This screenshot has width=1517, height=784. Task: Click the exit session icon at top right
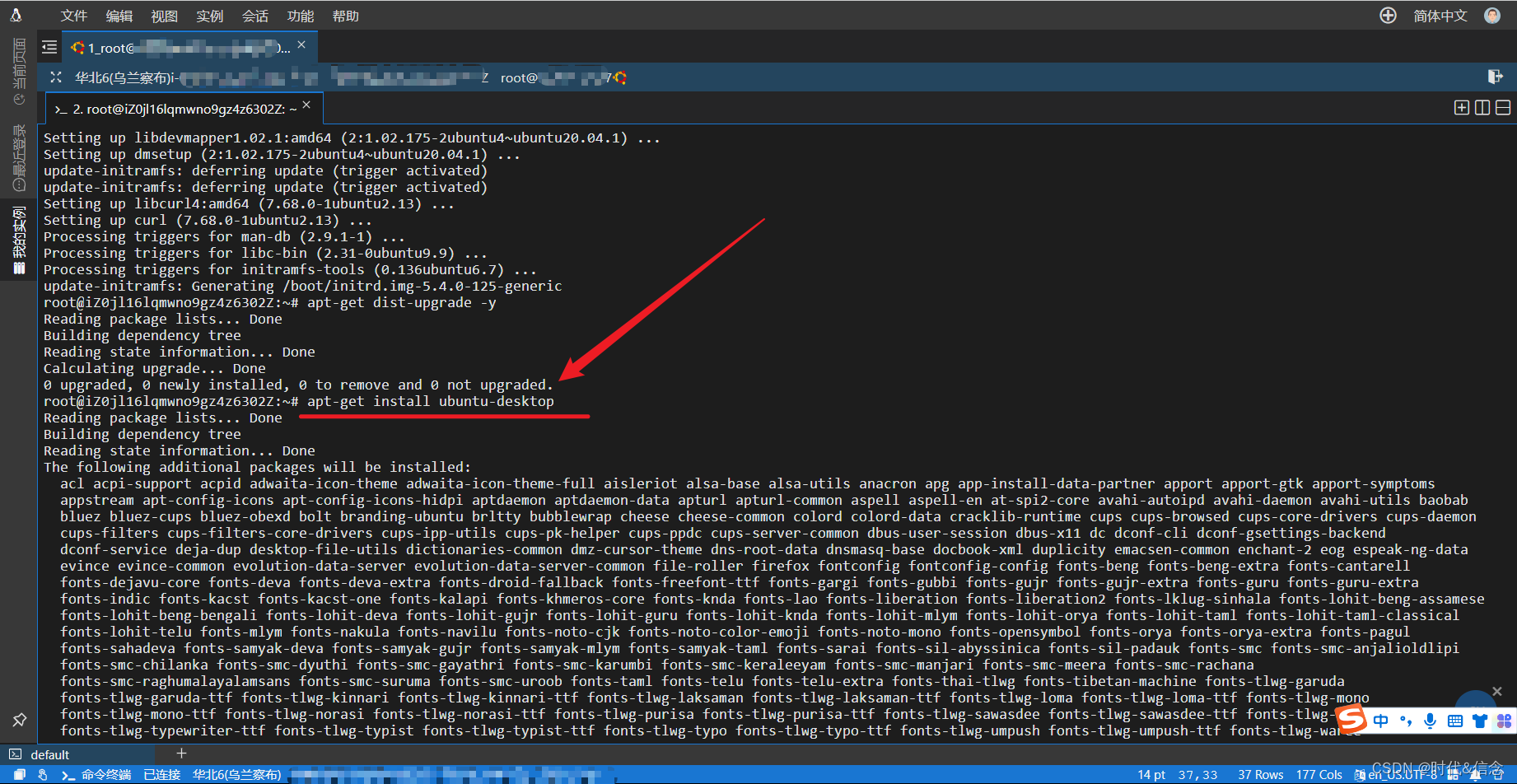click(x=1495, y=77)
